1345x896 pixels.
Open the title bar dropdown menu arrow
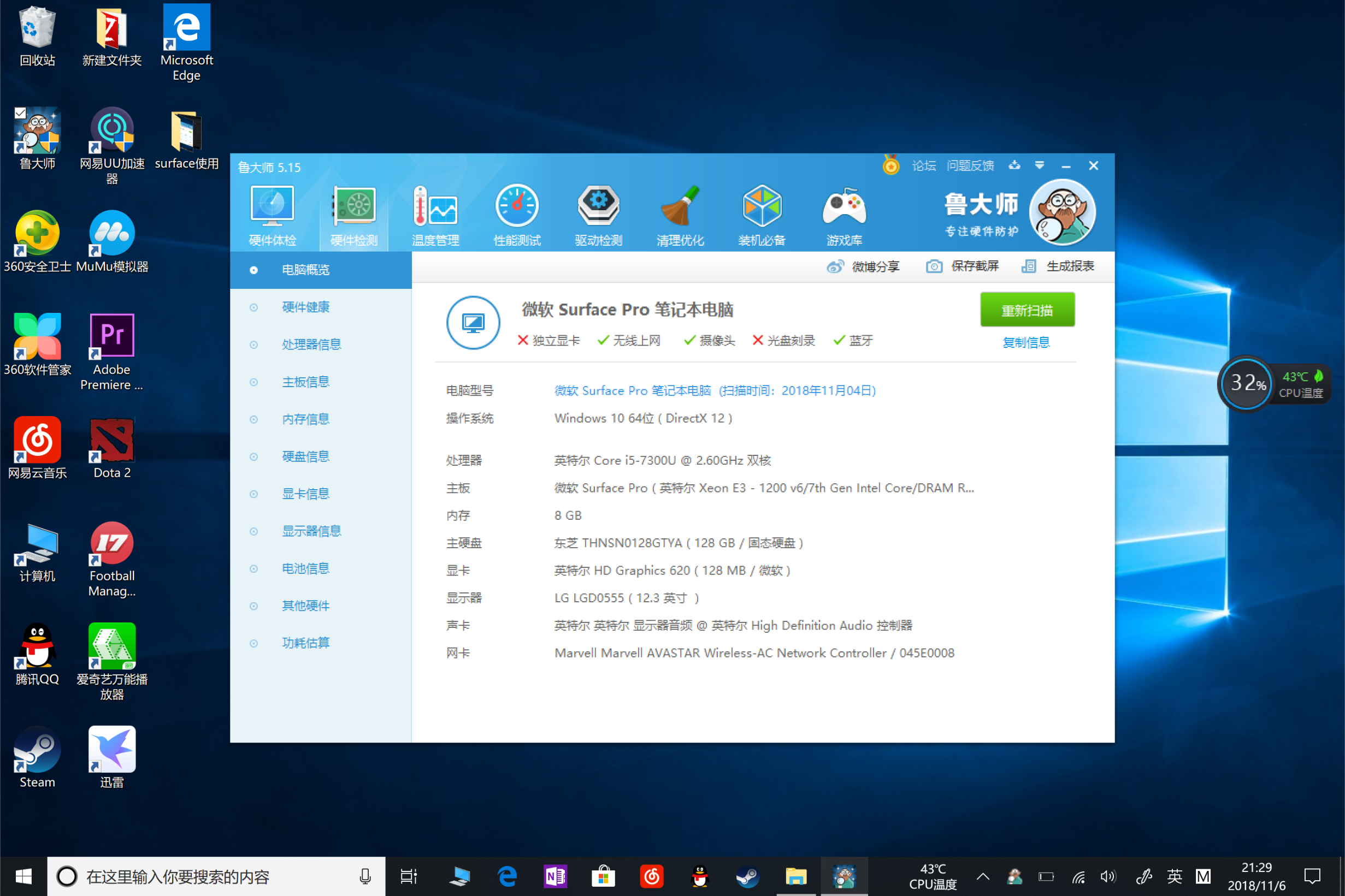pos(1039,165)
